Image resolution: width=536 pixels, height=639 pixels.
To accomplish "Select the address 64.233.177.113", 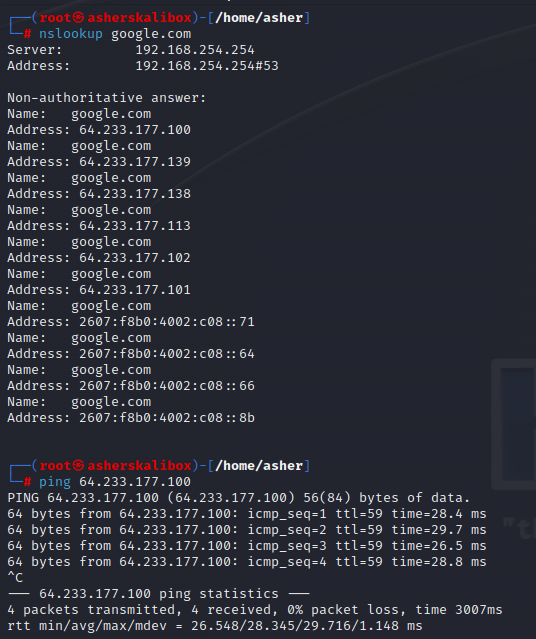I will (x=135, y=226).
